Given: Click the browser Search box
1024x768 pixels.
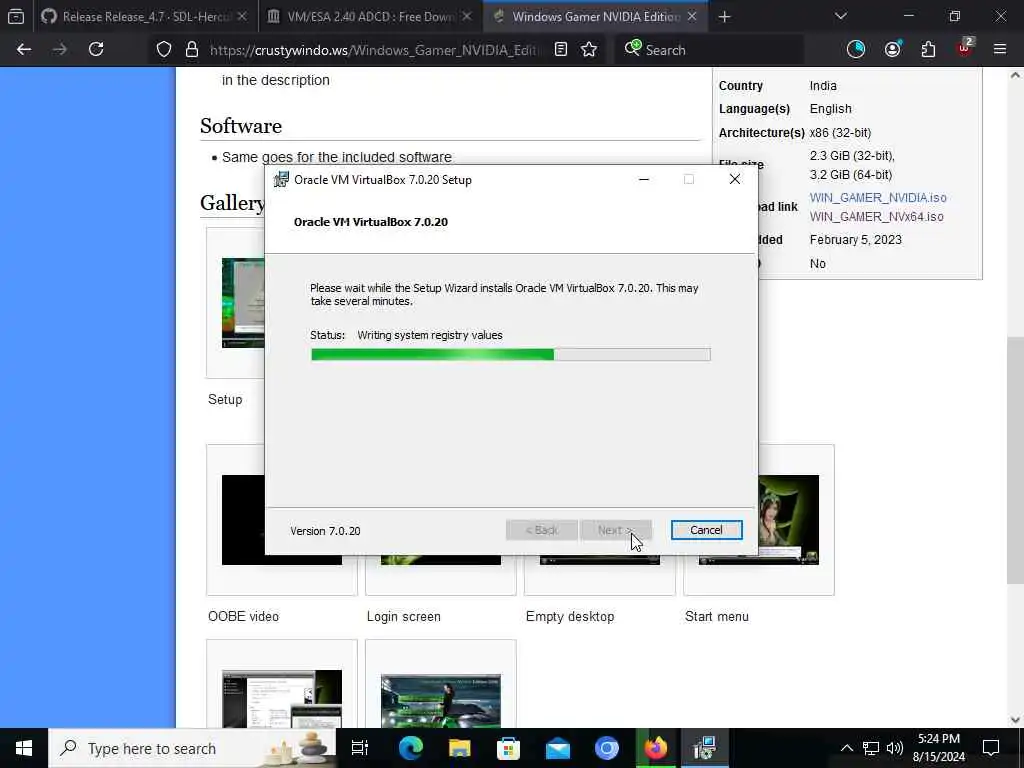Looking at the screenshot, I should pyautogui.click(x=709, y=50).
